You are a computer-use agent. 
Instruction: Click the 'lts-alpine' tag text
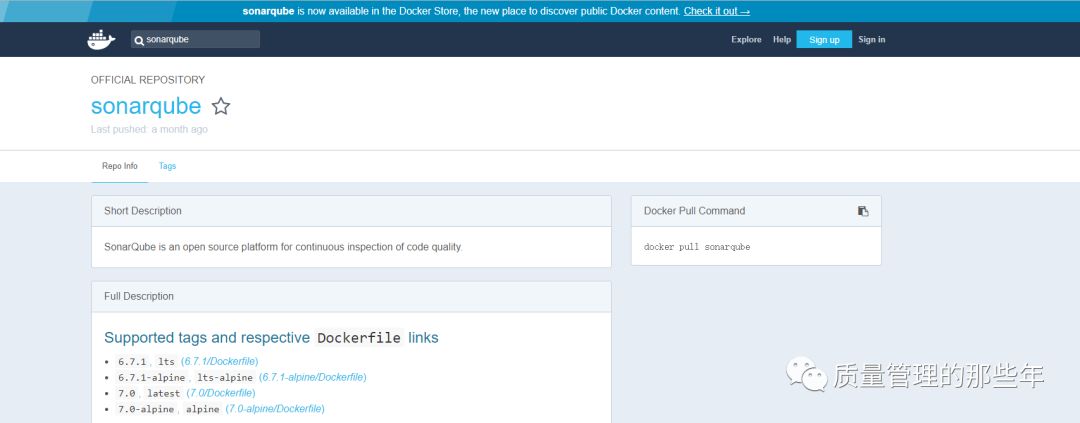224,378
